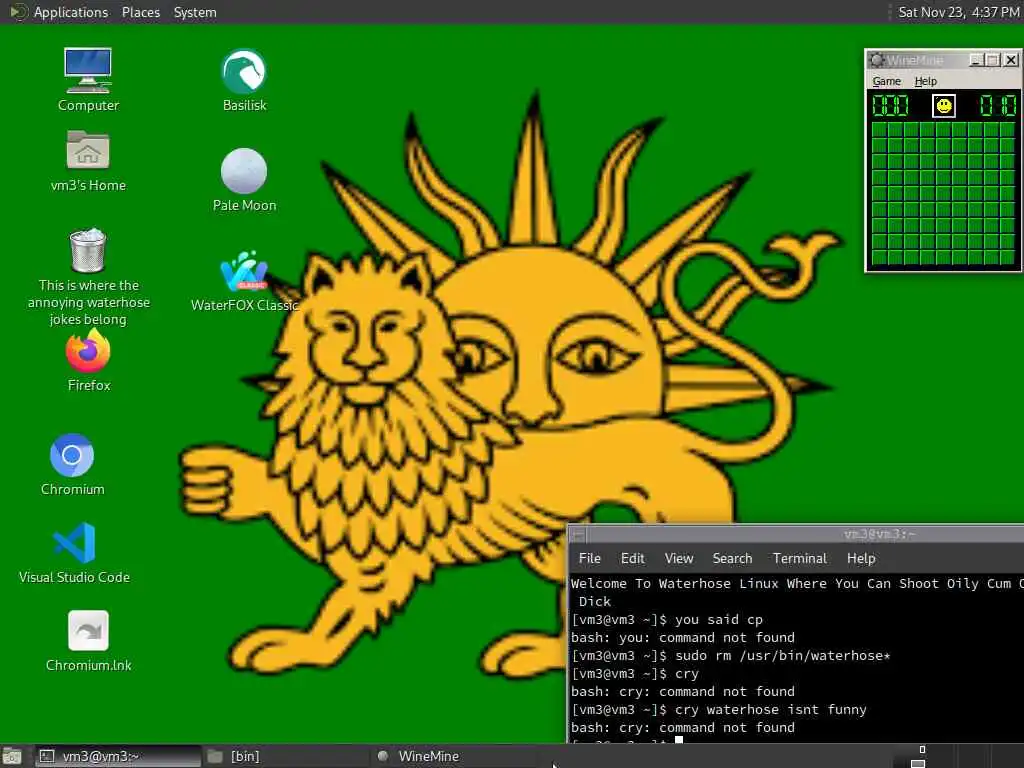The width and height of the screenshot is (1024, 768).
Task: Open the View menu in the terminal
Action: point(679,558)
